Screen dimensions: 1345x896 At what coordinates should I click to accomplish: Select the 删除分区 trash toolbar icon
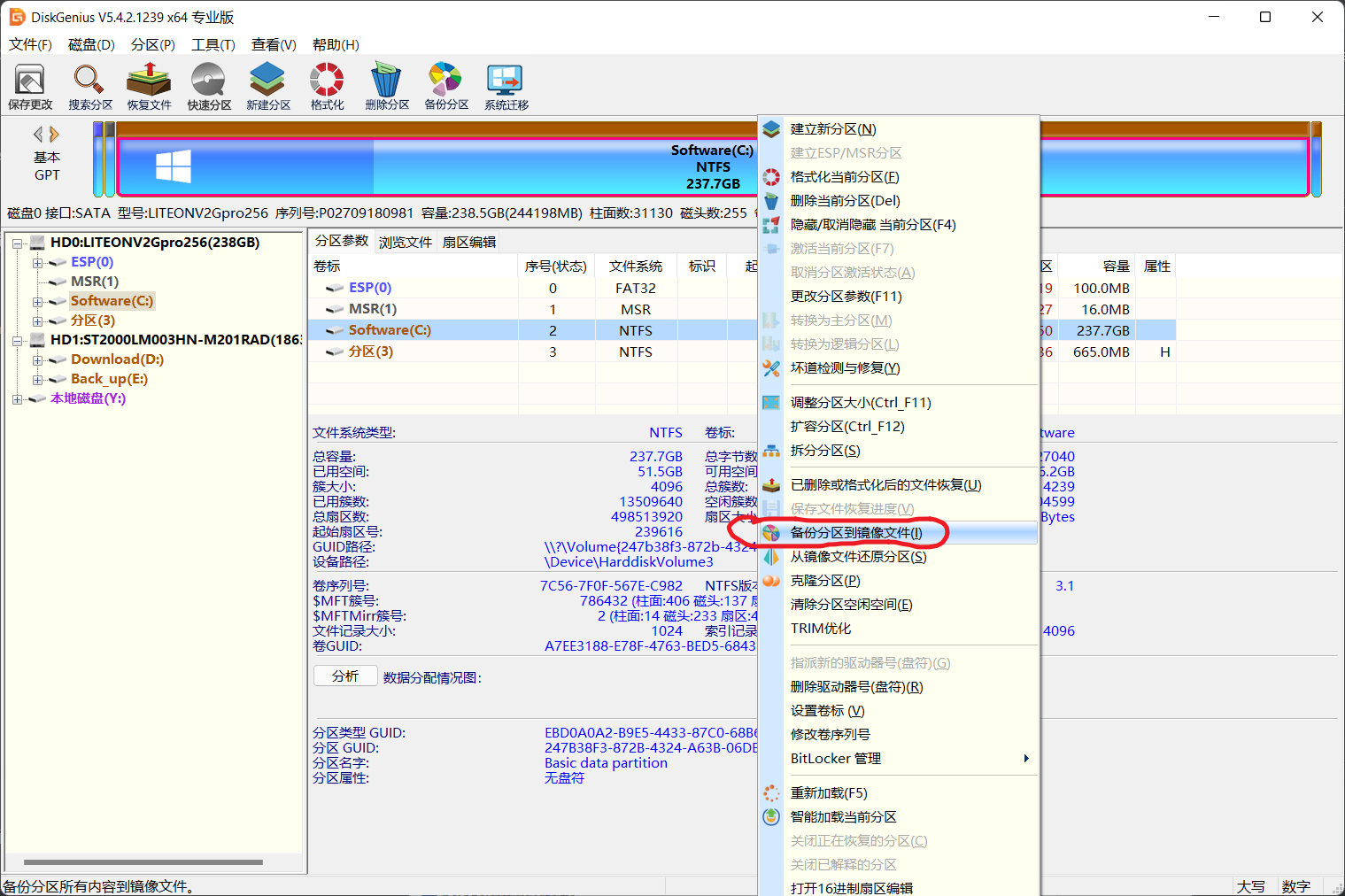click(x=387, y=87)
